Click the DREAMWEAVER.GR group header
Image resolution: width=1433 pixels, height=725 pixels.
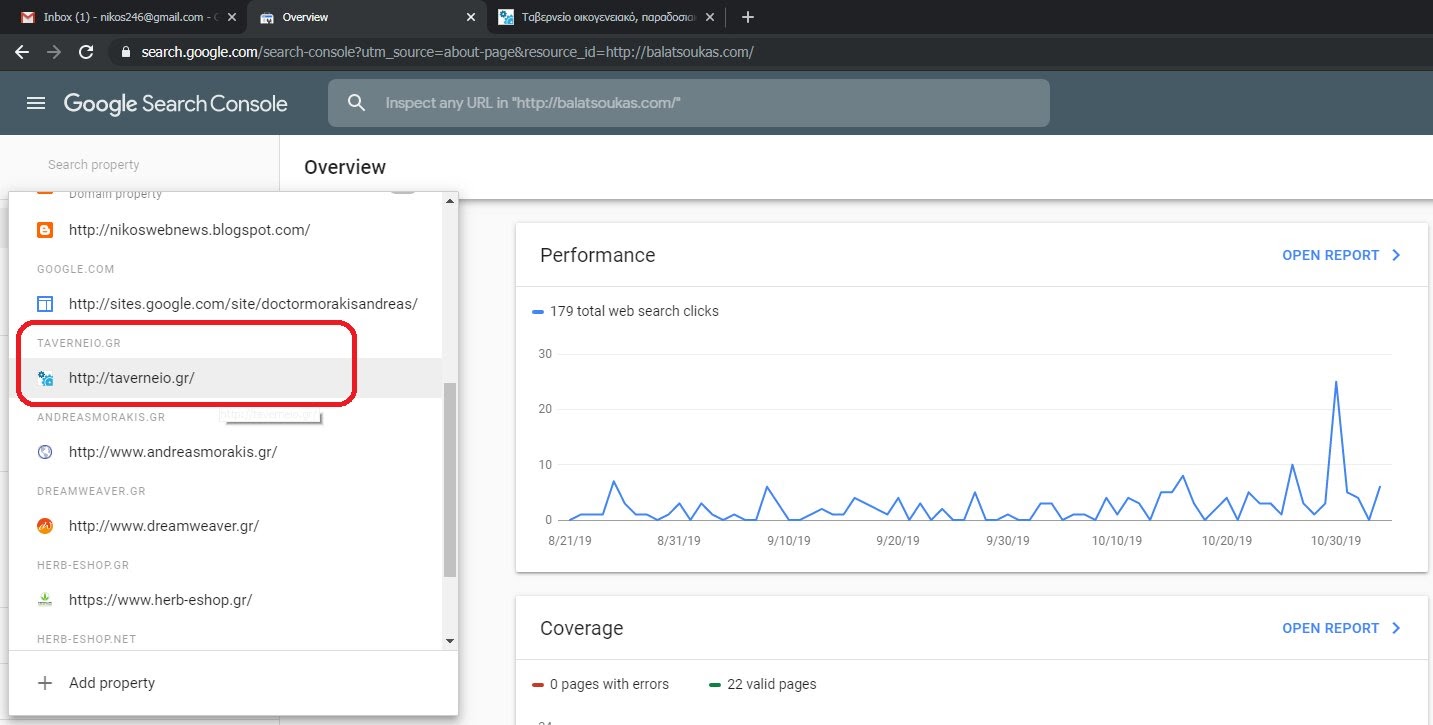(92, 491)
